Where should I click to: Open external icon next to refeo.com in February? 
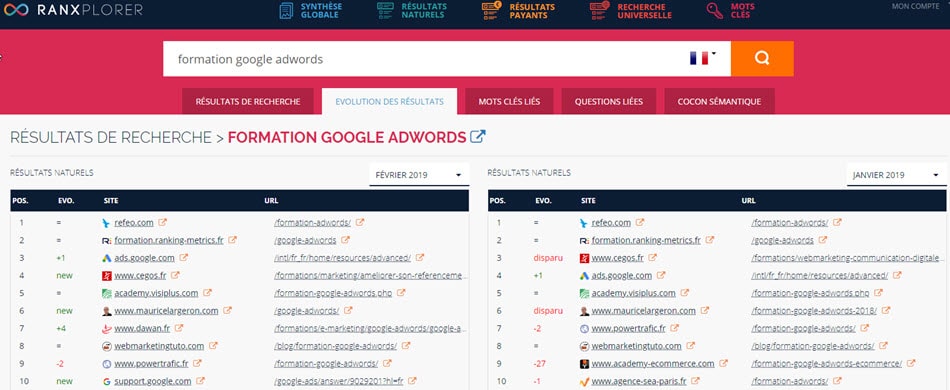tap(163, 222)
